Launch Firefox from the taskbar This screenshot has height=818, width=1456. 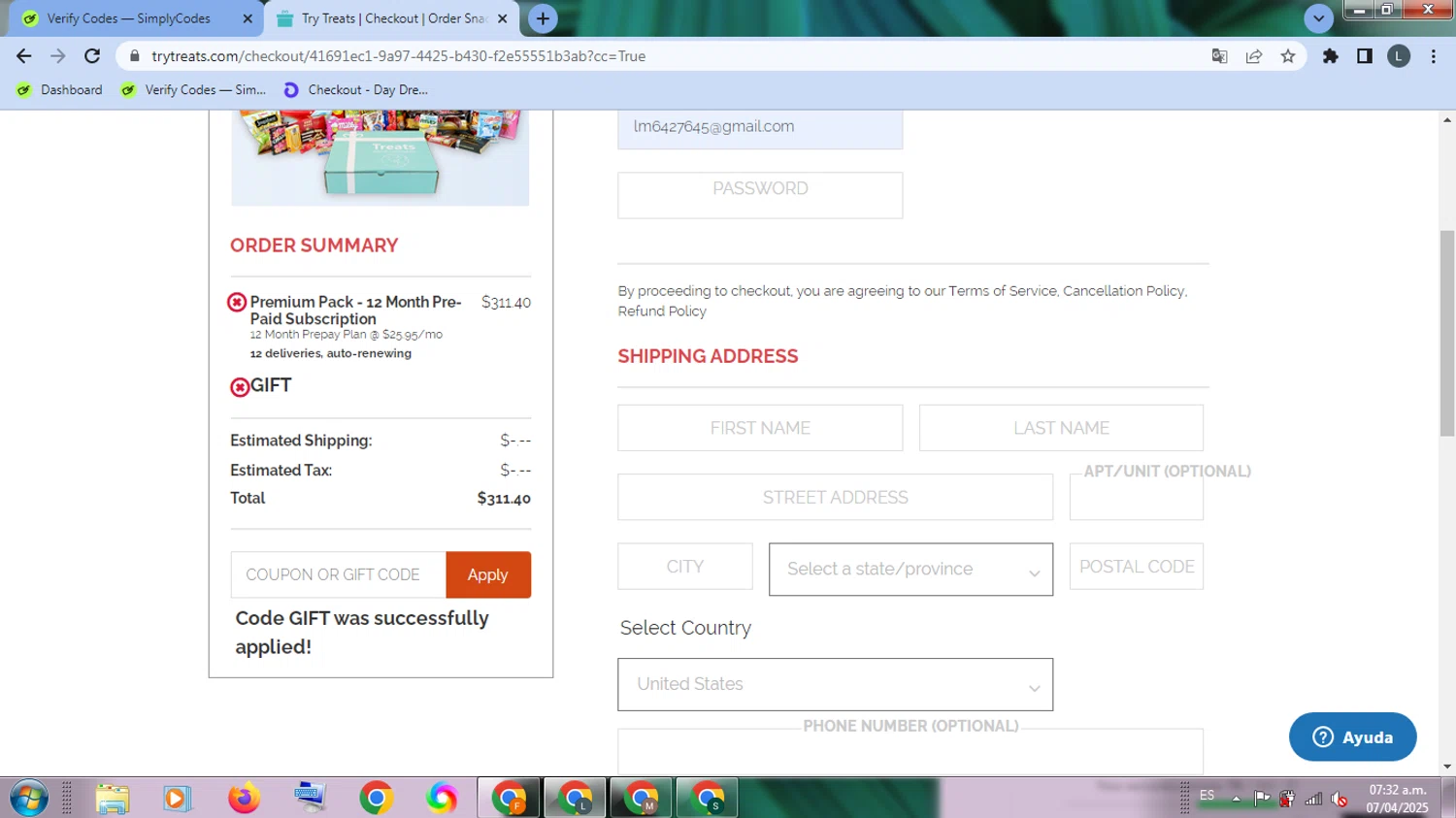click(x=244, y=799)
